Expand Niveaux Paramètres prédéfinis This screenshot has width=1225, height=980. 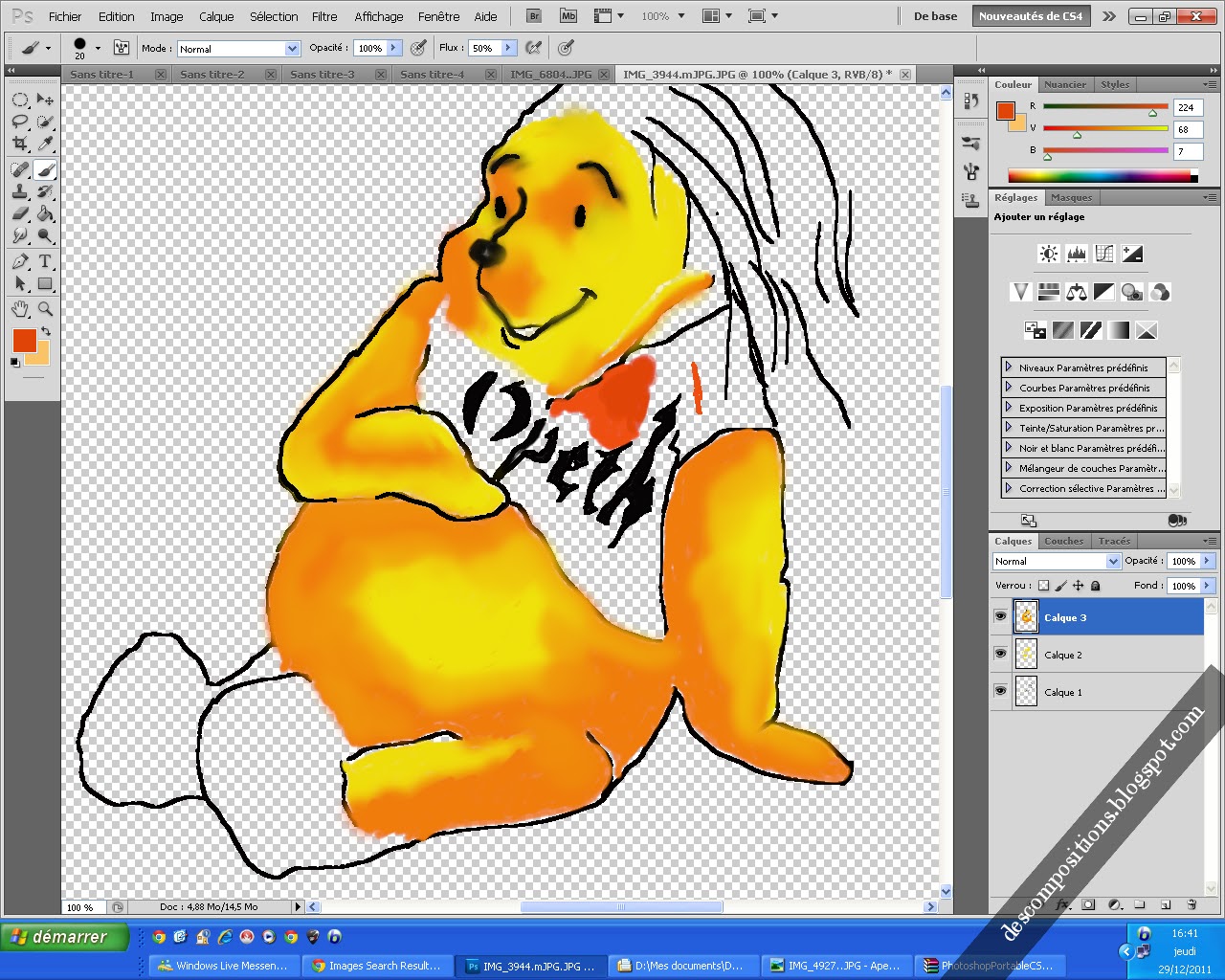(x=1009, y=367)
